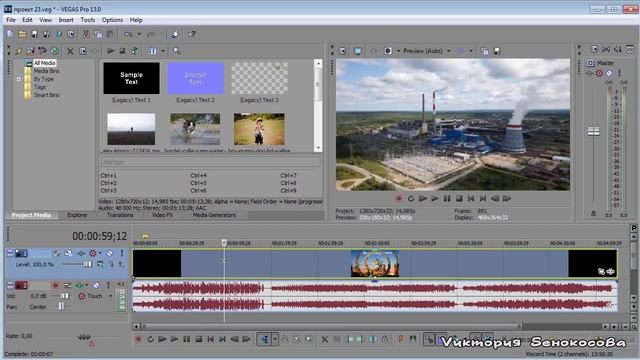Image resolution: width=640 pixels, height=360 pixels.
Task: Click the Copy icon in the main toolbar
Action: (98, 34)
